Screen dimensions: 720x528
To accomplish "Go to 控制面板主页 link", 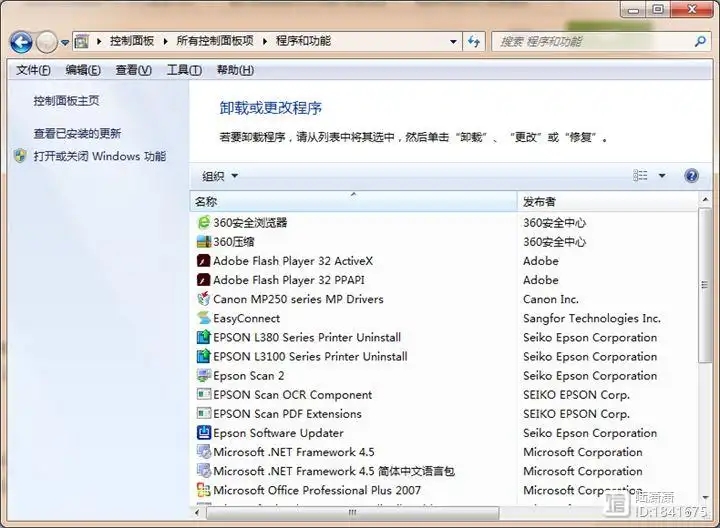I will pyautogui.click(x=66, y=101).
